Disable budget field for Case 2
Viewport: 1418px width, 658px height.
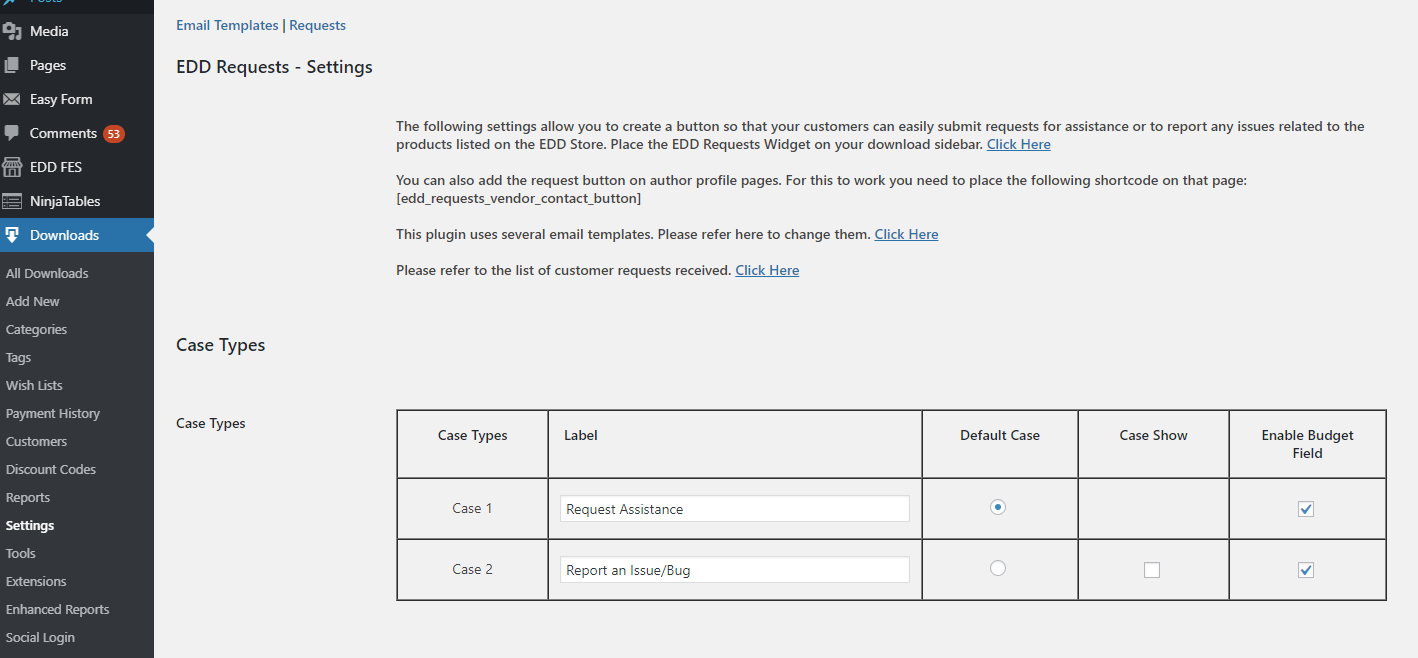click(1306, 570)
